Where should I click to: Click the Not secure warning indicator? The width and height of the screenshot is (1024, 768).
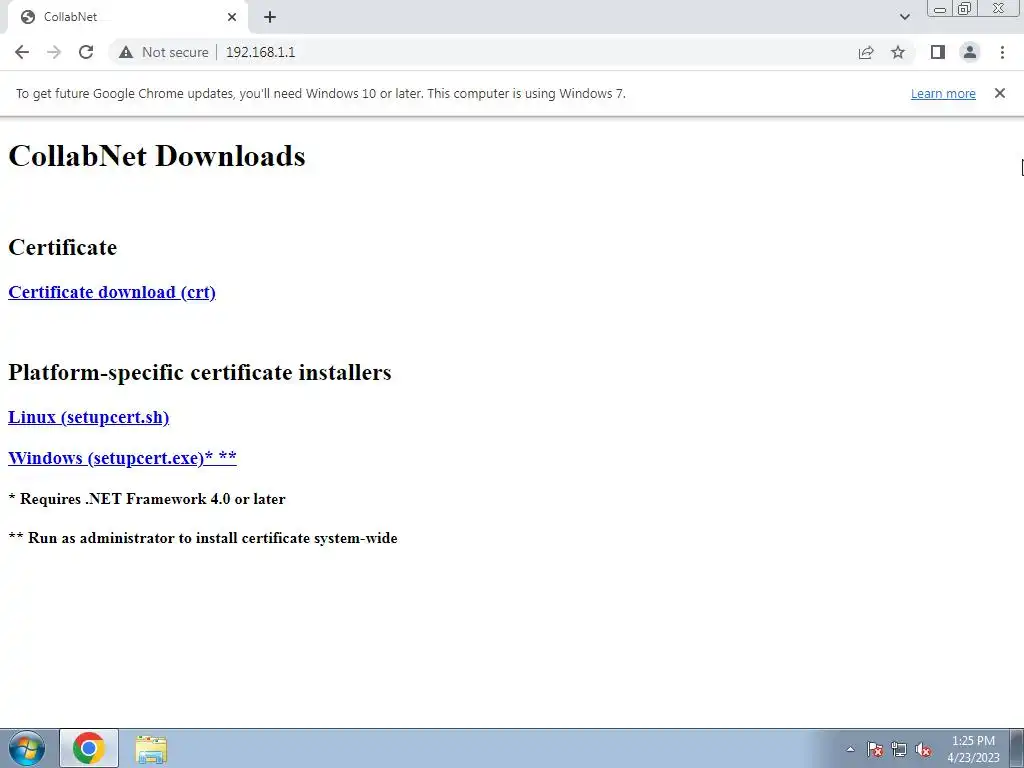(163, 52)
